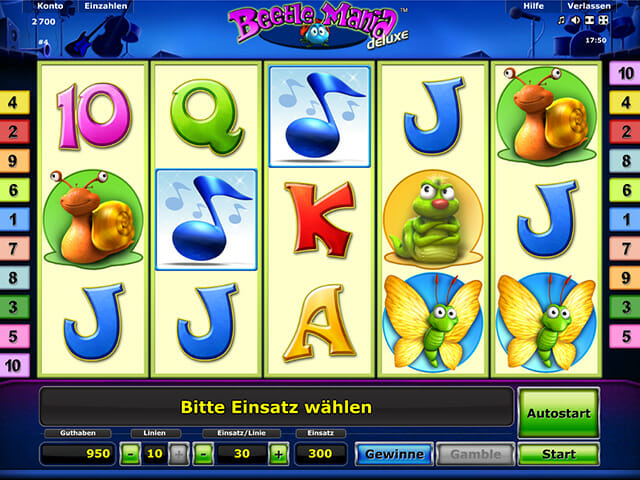Click the Autostart button
The width and height of the screenshot is (640, 480).
[558, 413]
